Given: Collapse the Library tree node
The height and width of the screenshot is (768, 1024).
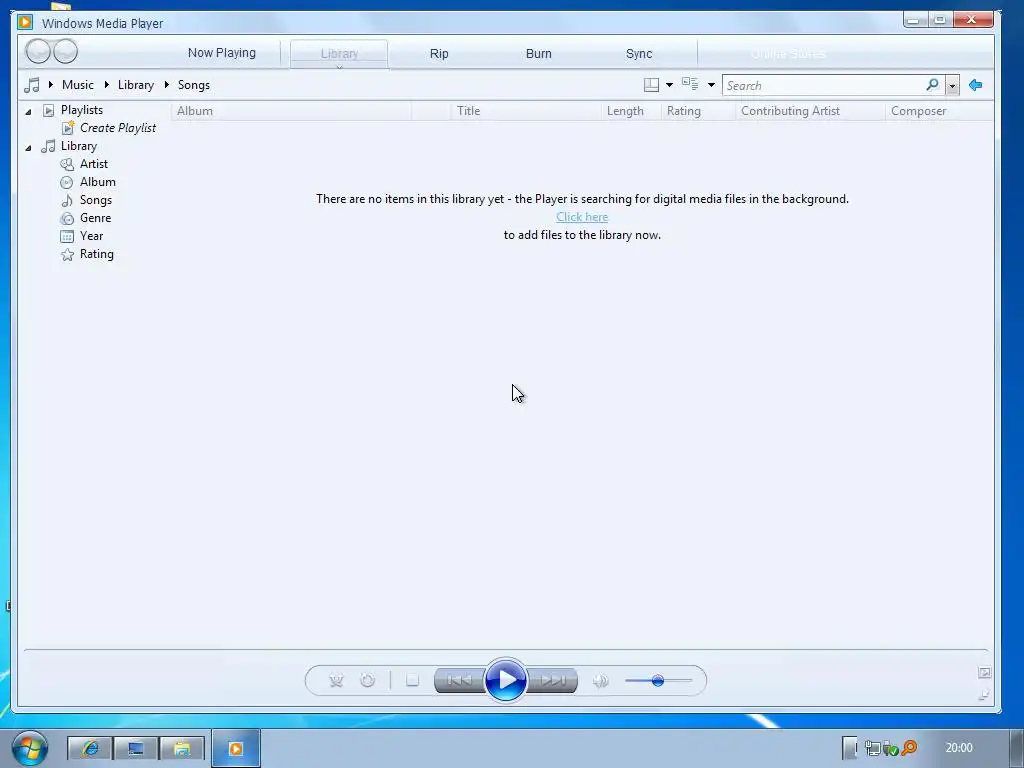Looking at the screenshot, I should coord(28,148).
